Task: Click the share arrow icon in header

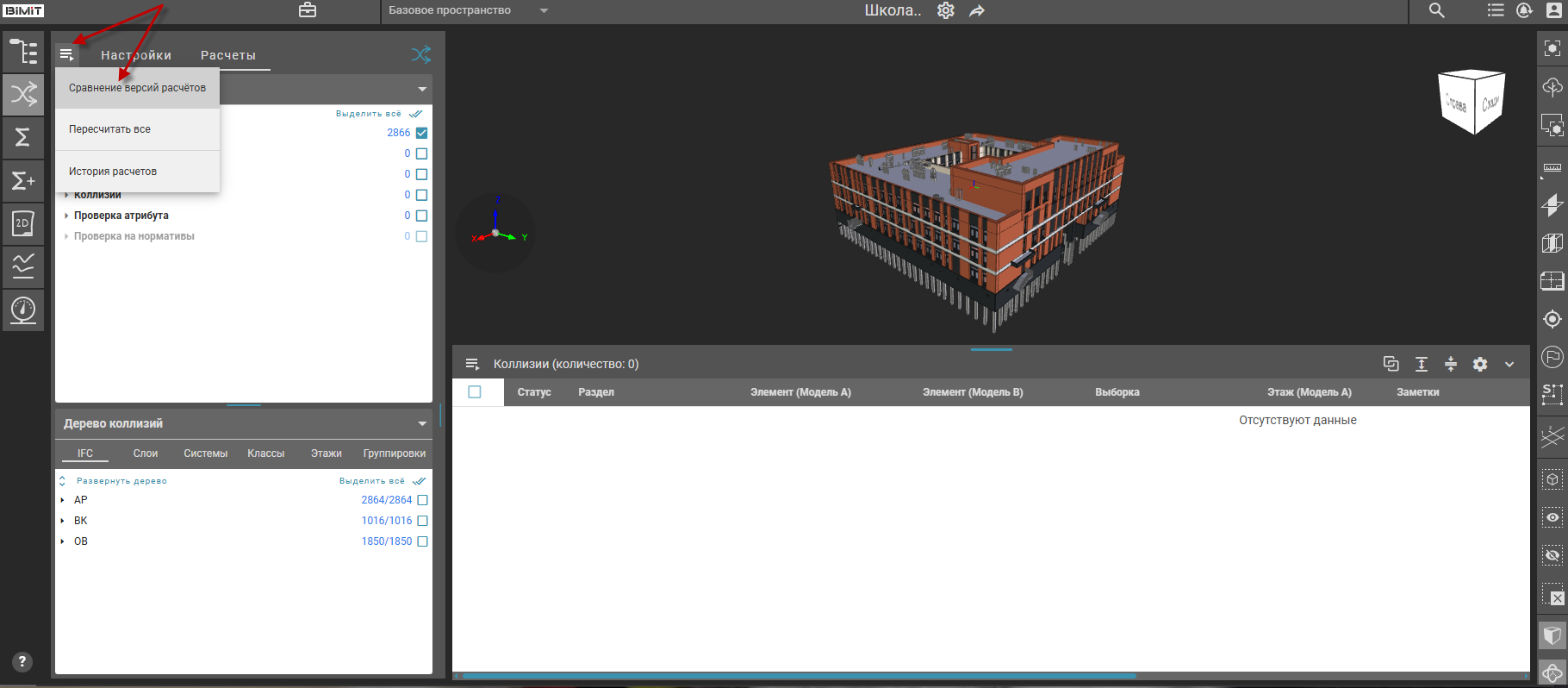Action: point(977,10)
